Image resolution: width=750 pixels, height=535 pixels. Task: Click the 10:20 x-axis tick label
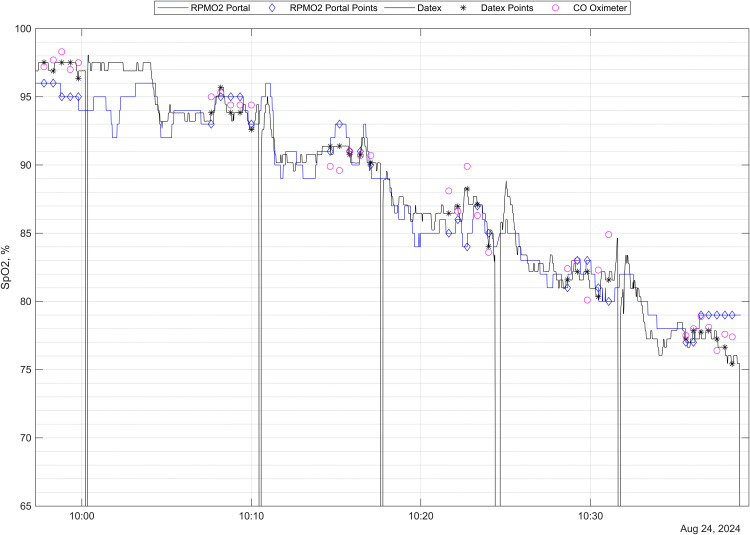click(420, 517)
